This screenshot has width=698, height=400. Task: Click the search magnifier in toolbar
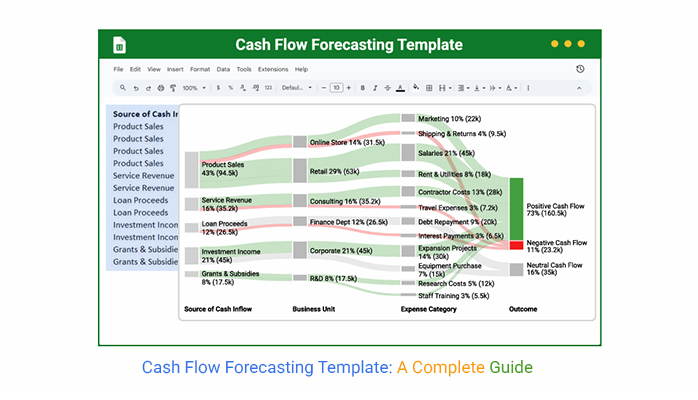point(123,87)
